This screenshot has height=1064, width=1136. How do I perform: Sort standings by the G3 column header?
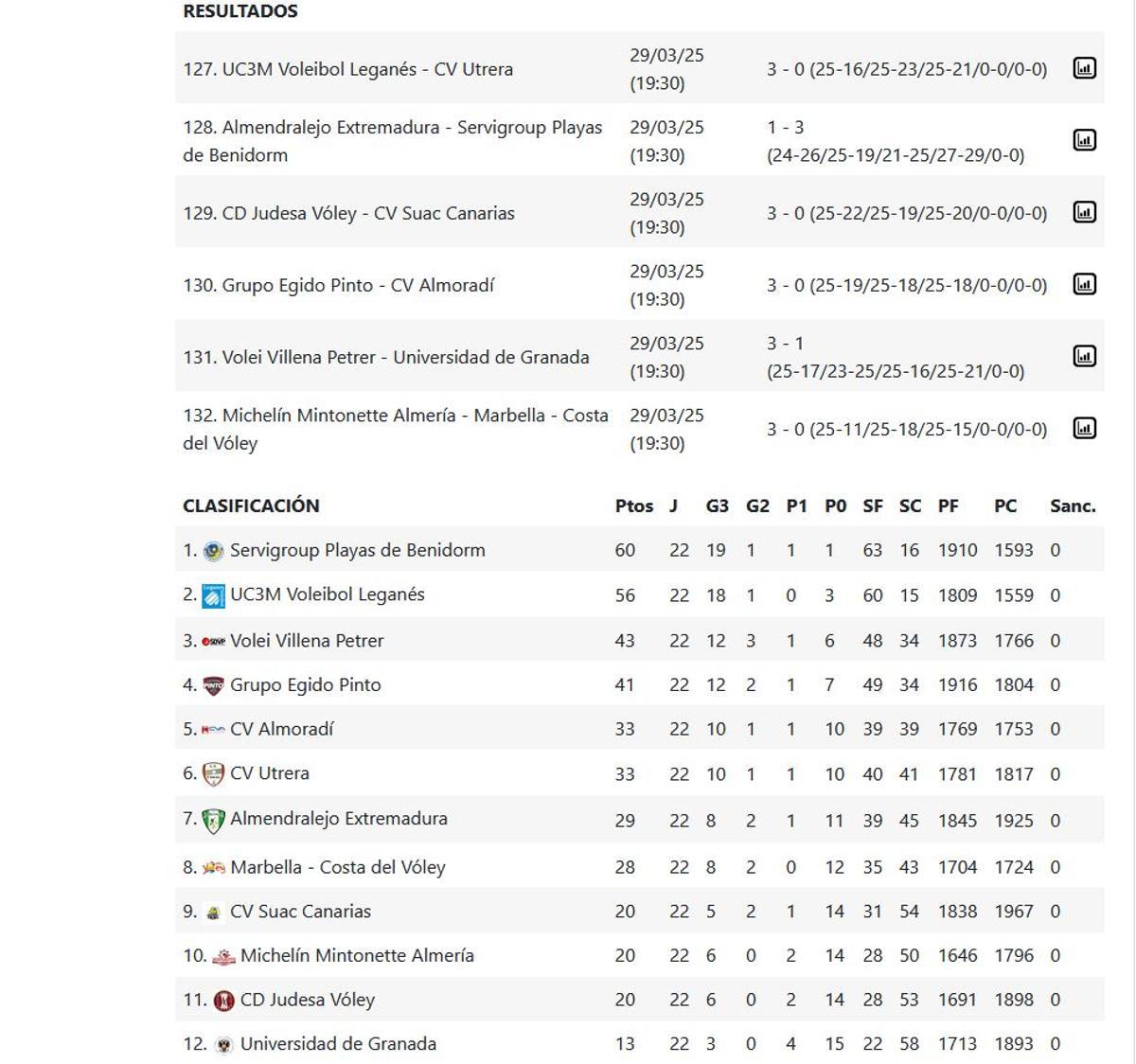(715, 505)
